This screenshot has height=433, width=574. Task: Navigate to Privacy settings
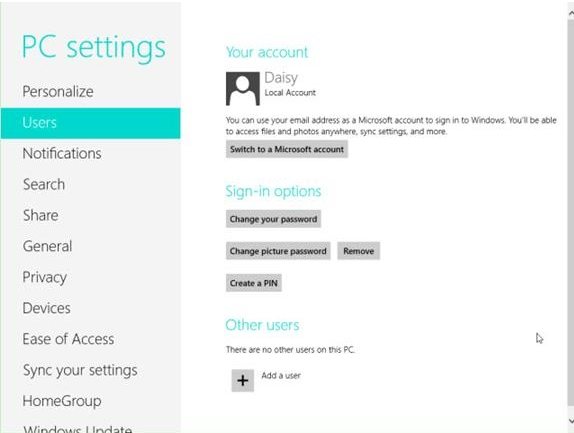pyautogui.click(x=45, y=277)
